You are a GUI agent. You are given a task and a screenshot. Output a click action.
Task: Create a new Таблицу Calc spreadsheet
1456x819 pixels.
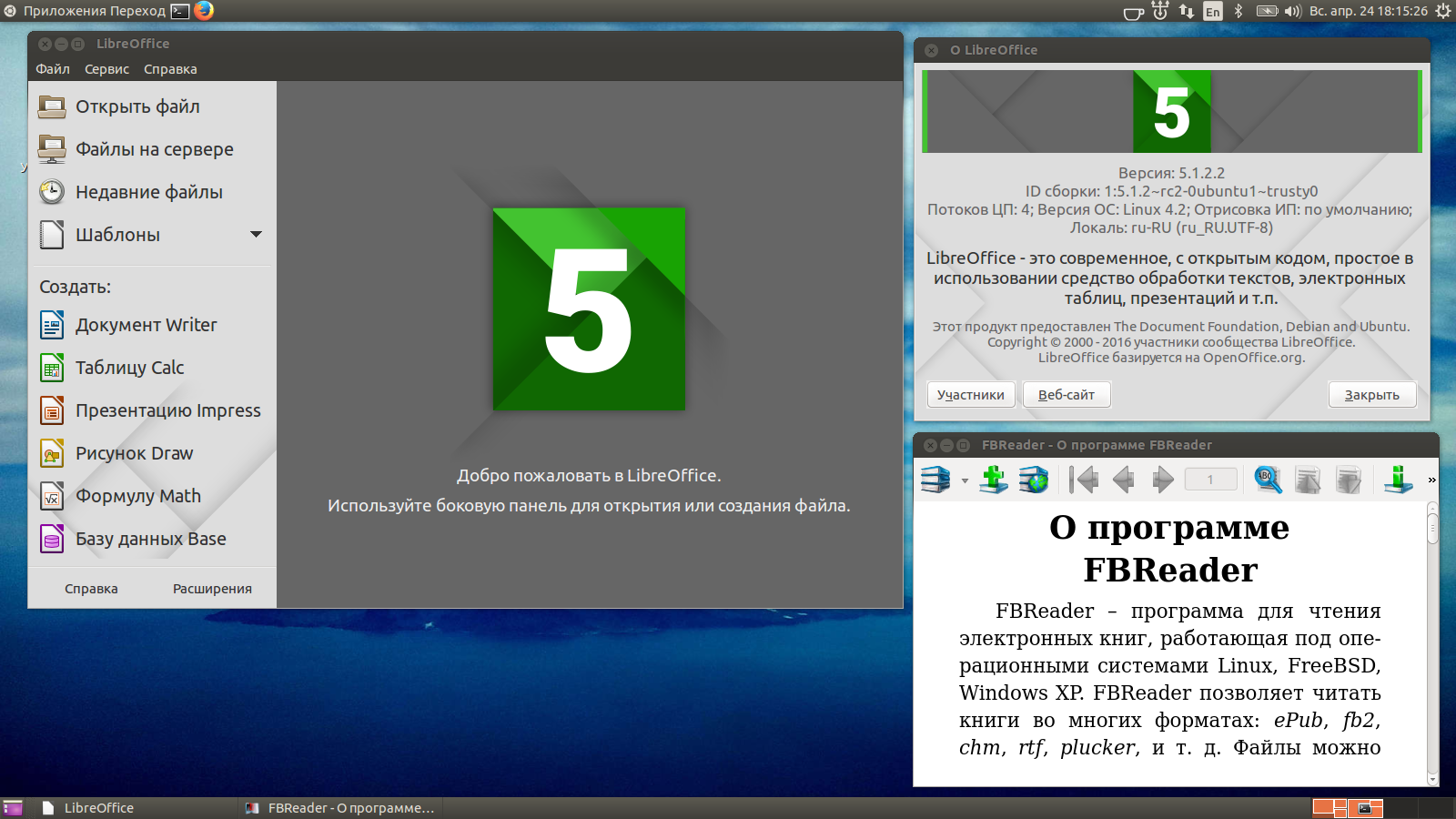[x=129, y=368]
